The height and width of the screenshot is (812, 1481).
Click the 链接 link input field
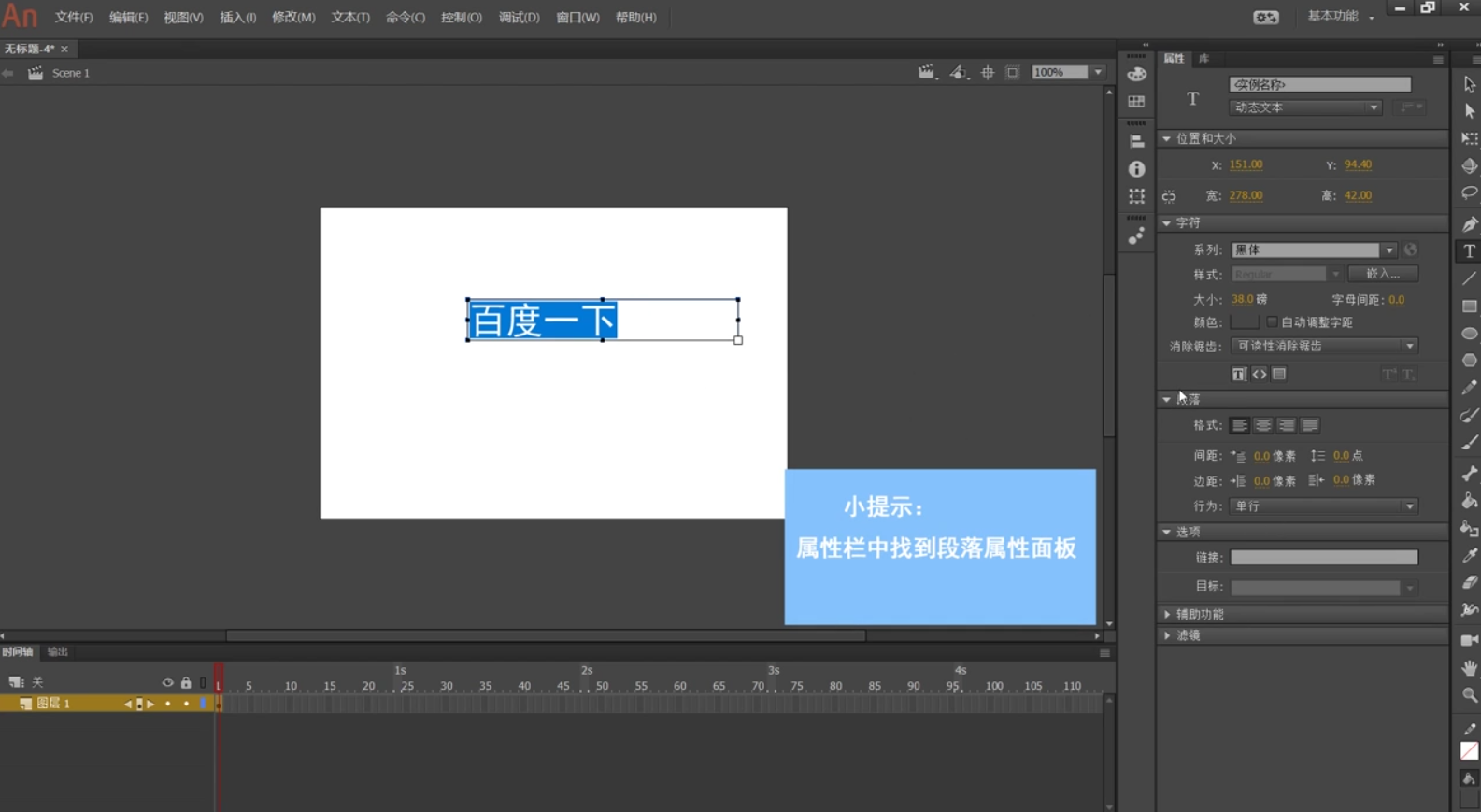(x=1324, y=557)
